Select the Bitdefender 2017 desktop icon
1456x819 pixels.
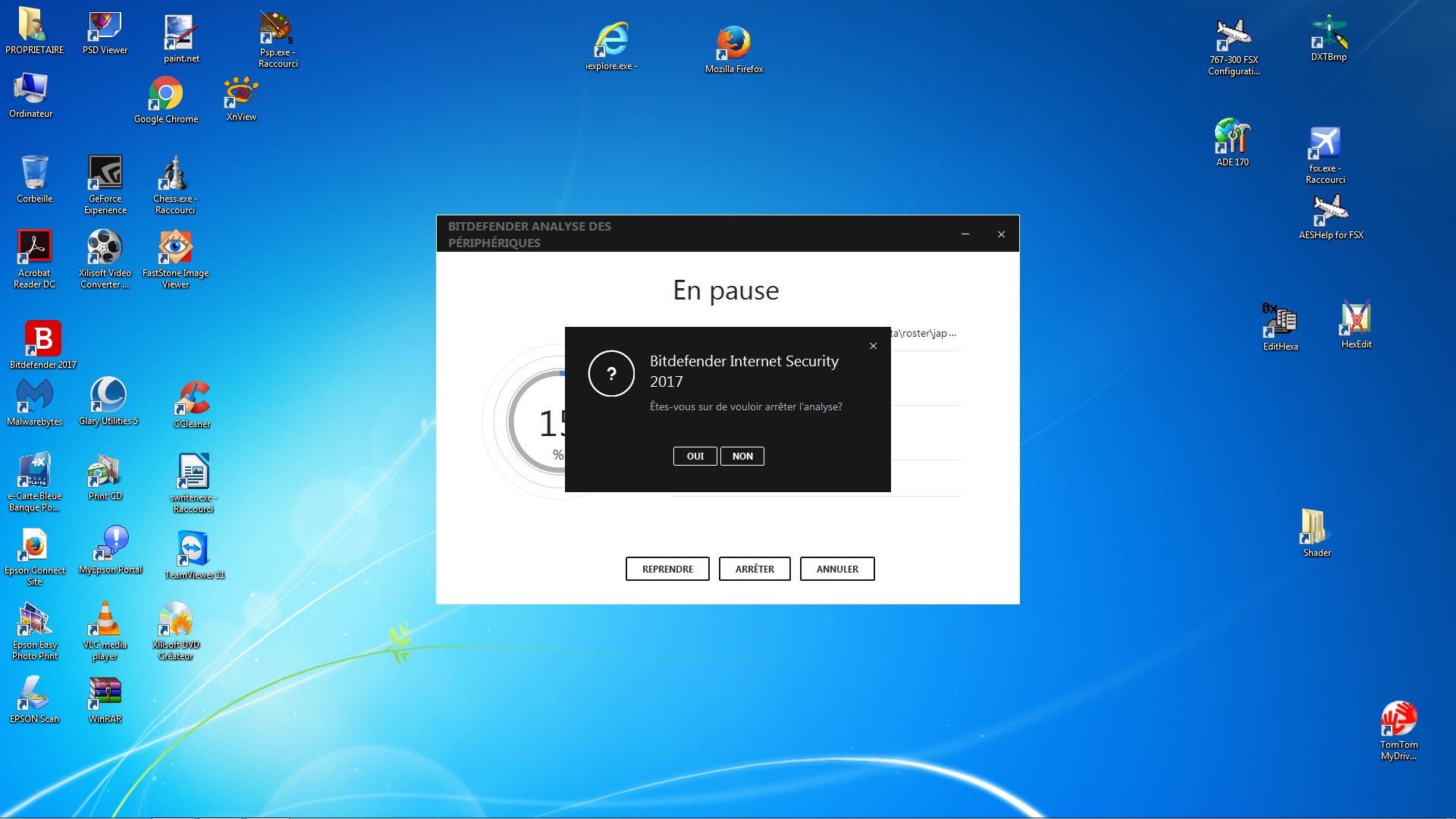click(x=43, y=344)
